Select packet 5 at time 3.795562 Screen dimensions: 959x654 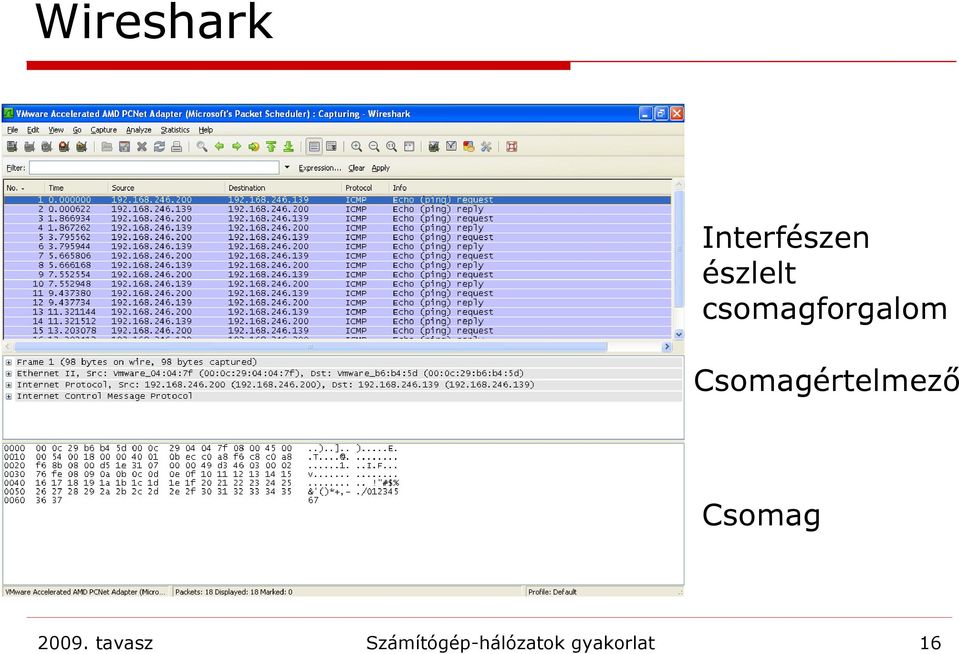point(337,237)
